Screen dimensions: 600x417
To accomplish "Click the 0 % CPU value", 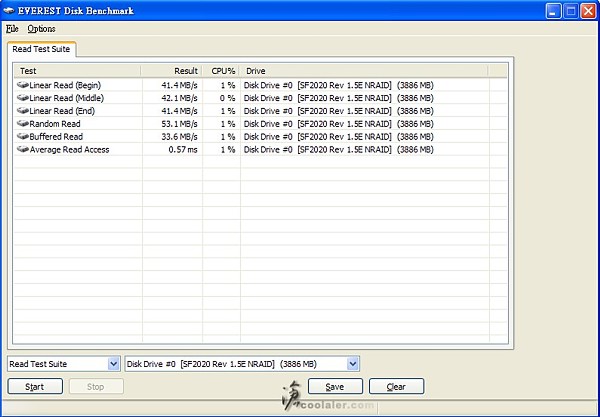I will (x=227, y=98).
